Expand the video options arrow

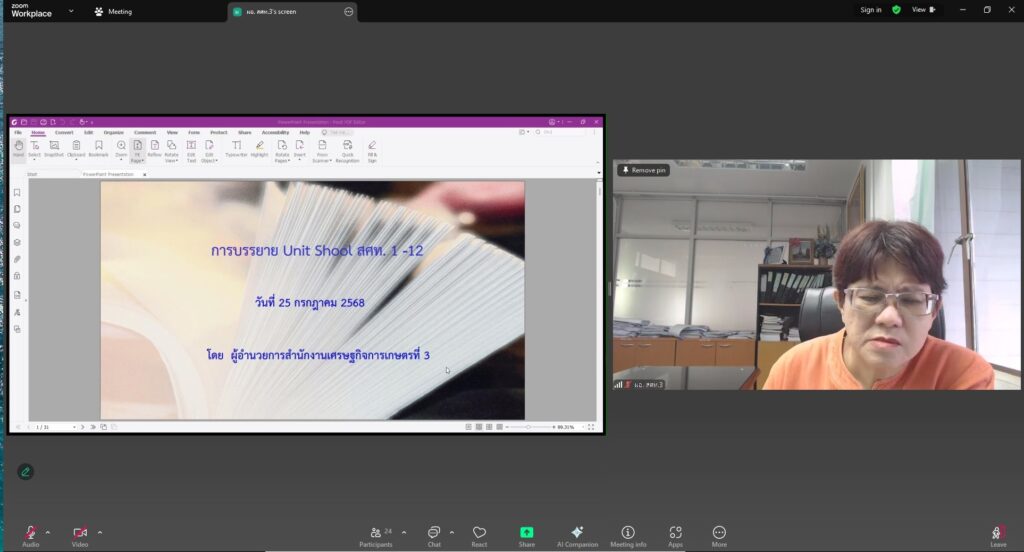[x=100, y=532]
